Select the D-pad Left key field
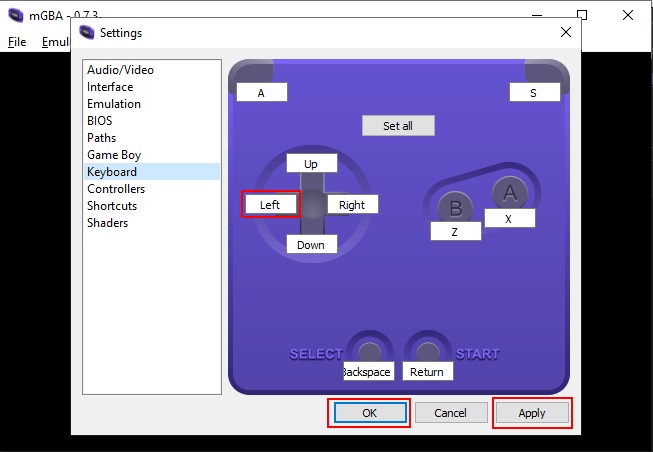This screenshot has width=653, height=452. [x=271, y=204]
